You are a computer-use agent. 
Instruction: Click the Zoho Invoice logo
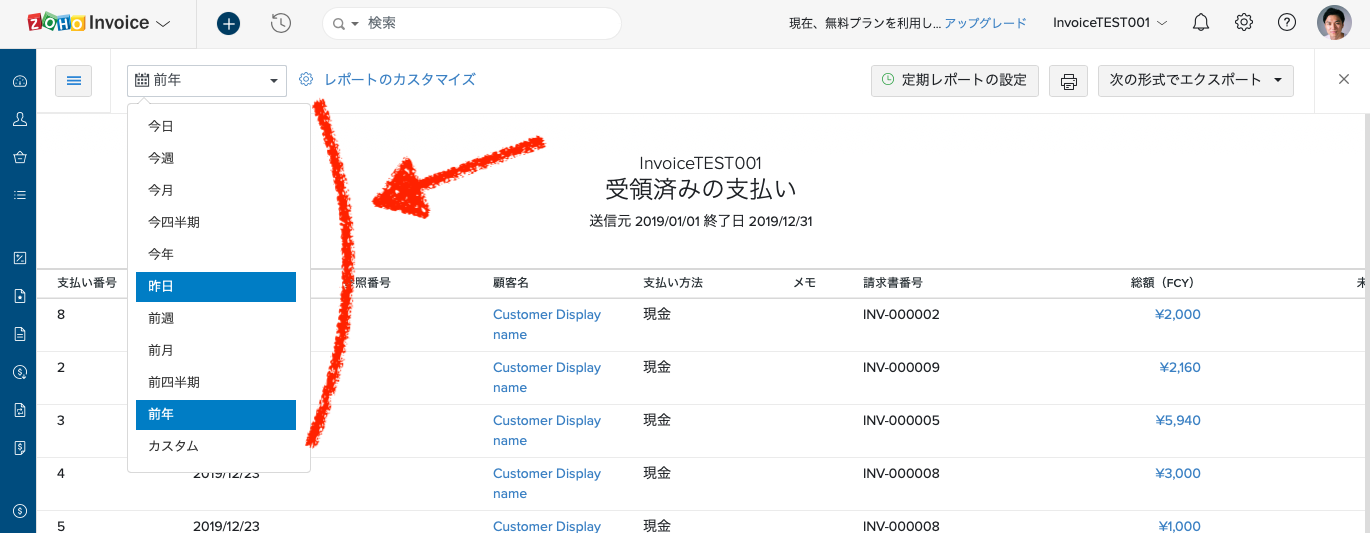click(88, 23)
